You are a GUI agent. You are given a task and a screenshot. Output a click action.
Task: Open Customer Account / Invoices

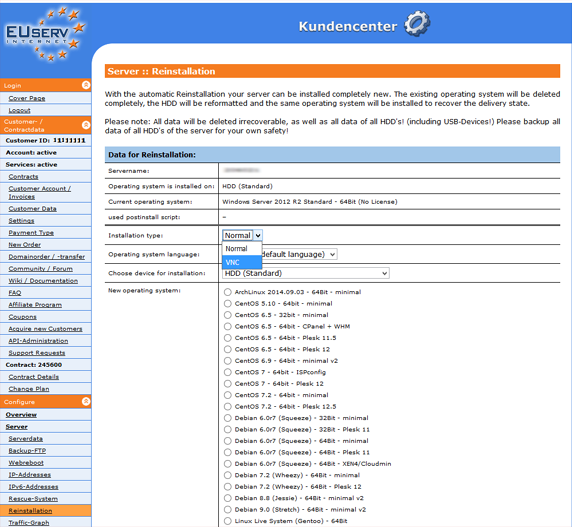(40, 193)
